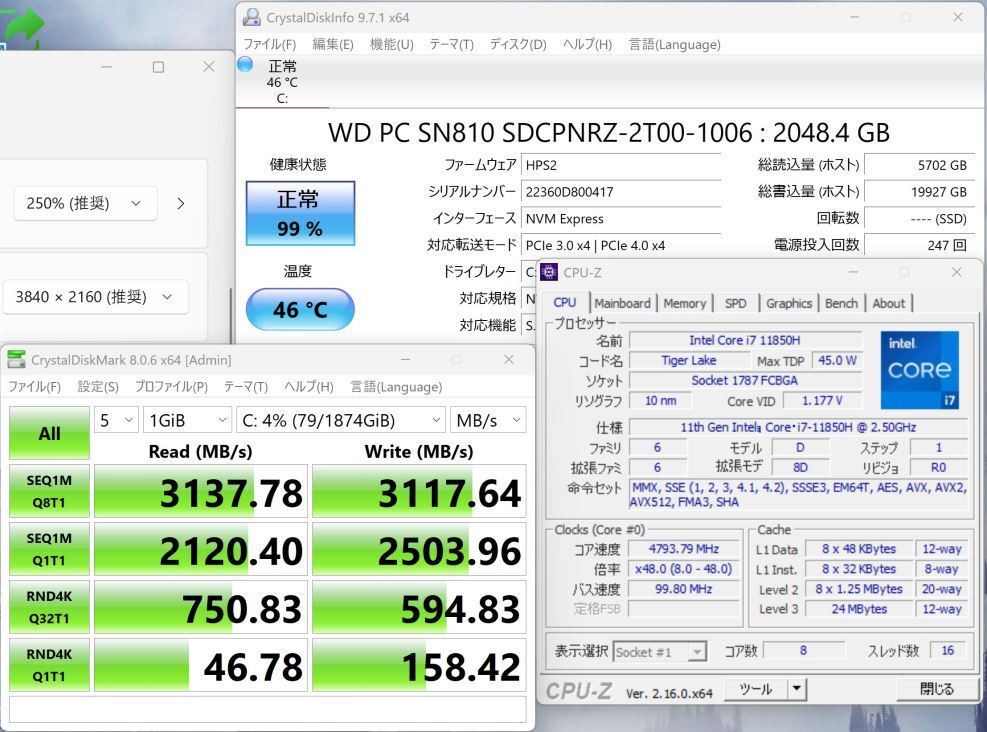987x732 pixels.
Task: Switch to the CPU tab in CPU-Z
Action: [565, 302]
